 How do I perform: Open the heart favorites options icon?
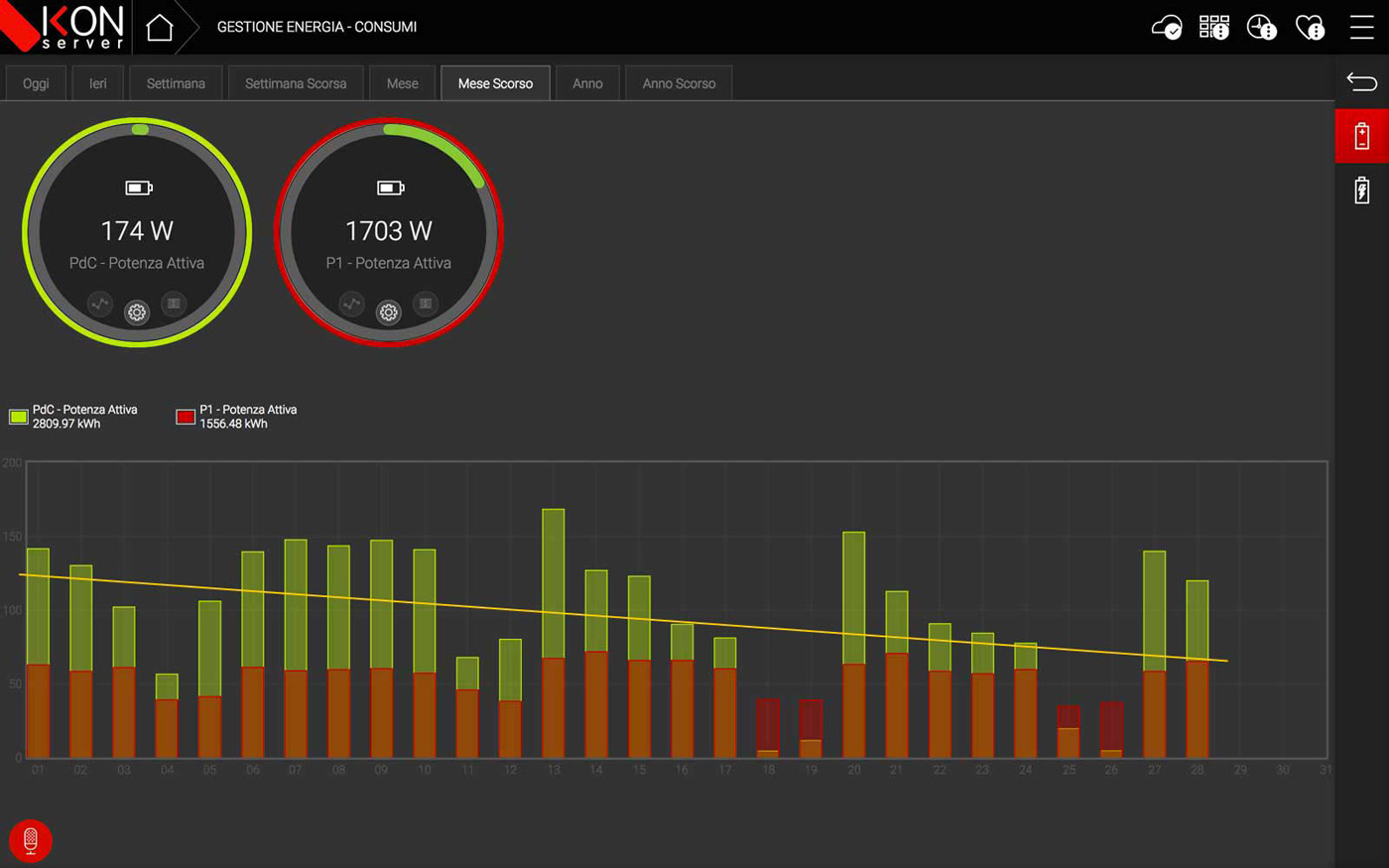point(1310,27)
